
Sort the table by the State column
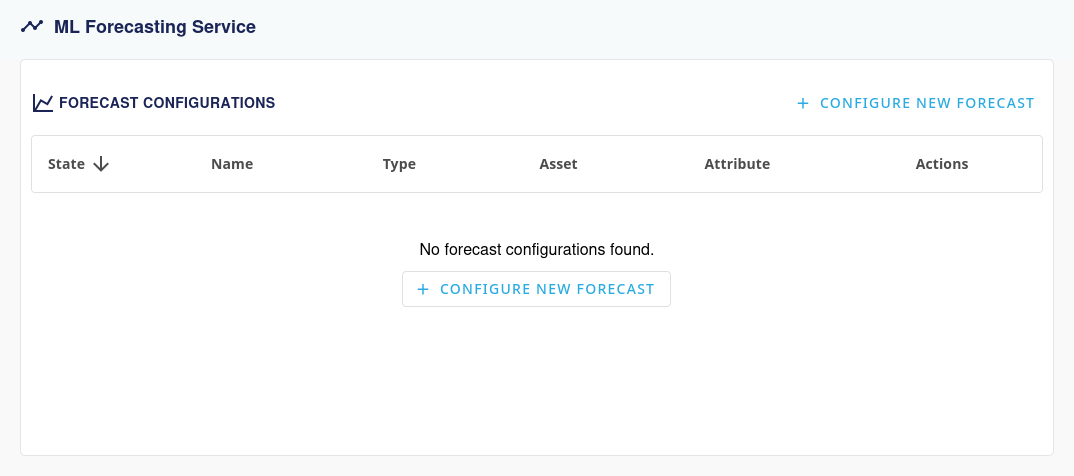point(66,164)
